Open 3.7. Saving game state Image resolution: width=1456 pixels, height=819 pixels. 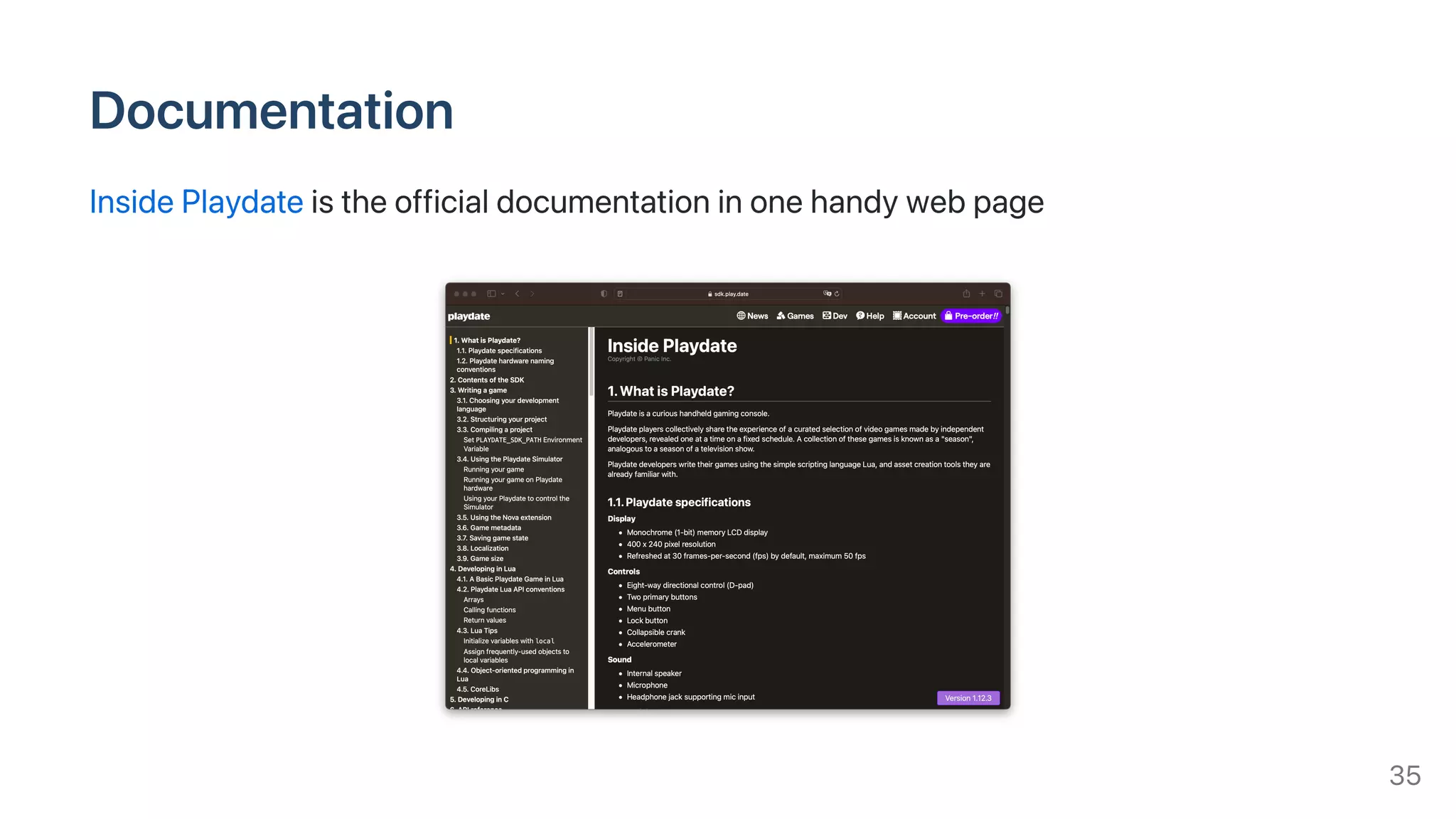(492, 538)
